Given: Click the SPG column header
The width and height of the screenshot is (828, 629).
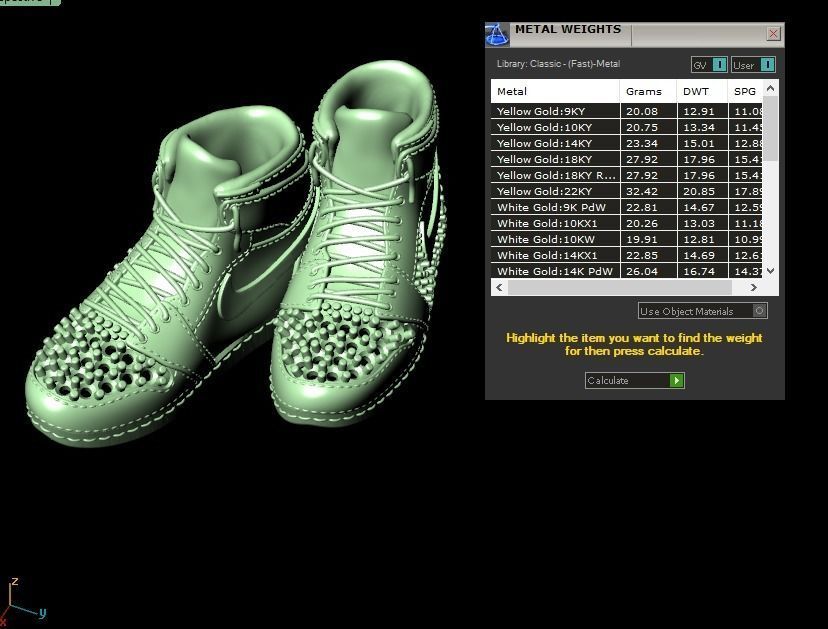Looking at the screenshot, I should point(745,91).
